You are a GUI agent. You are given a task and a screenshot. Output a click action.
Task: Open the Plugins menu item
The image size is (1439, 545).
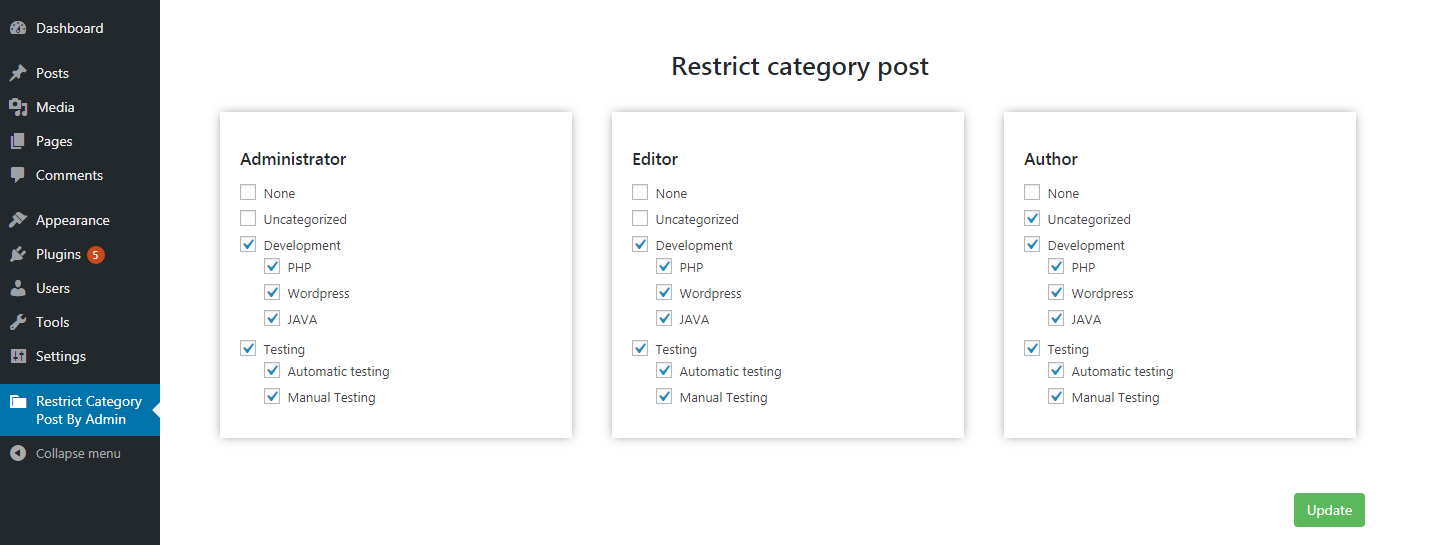(x=80, y=254)
